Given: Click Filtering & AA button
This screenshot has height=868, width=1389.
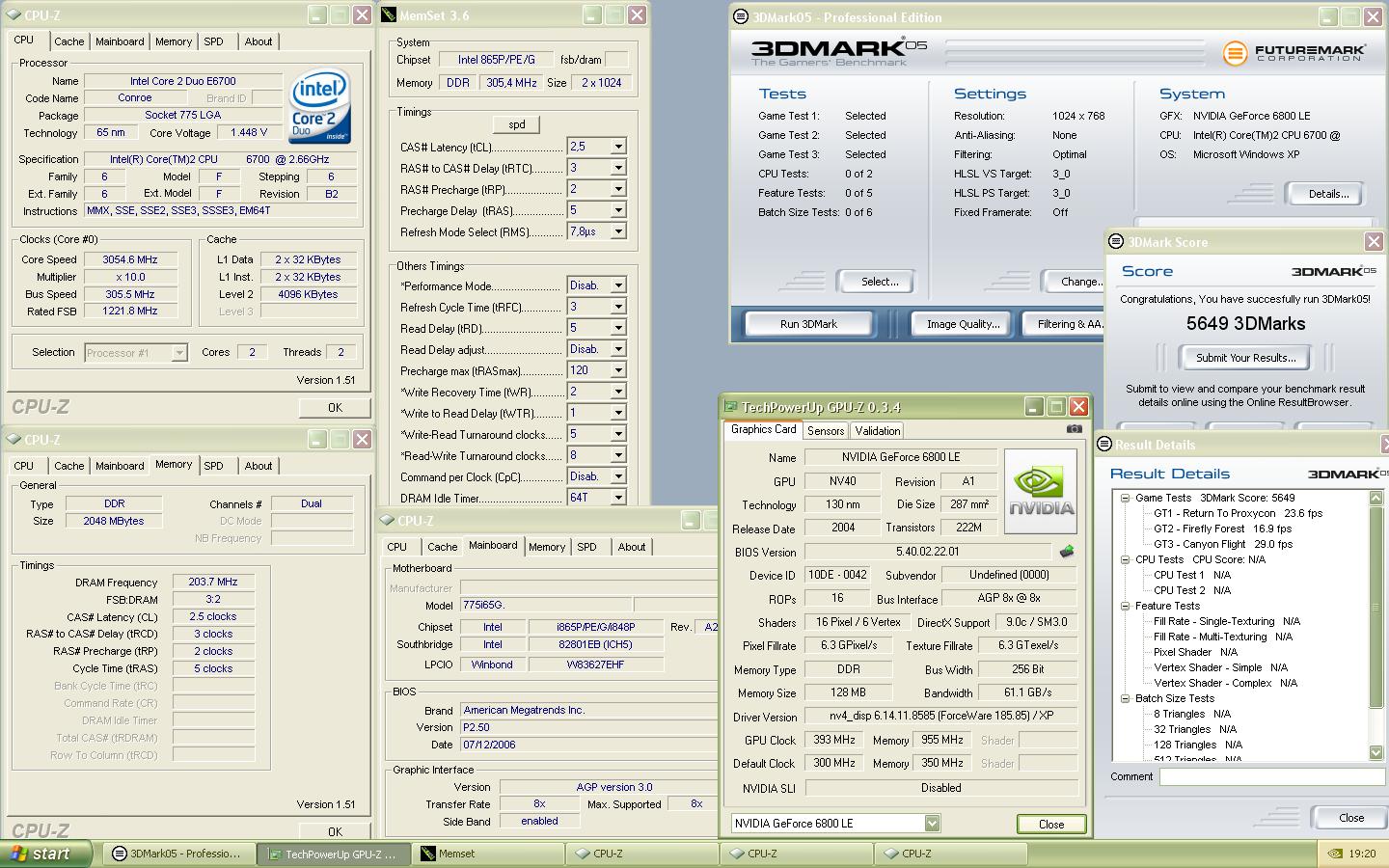Looking at the screenshot, I should click(x=1065, y=324).
